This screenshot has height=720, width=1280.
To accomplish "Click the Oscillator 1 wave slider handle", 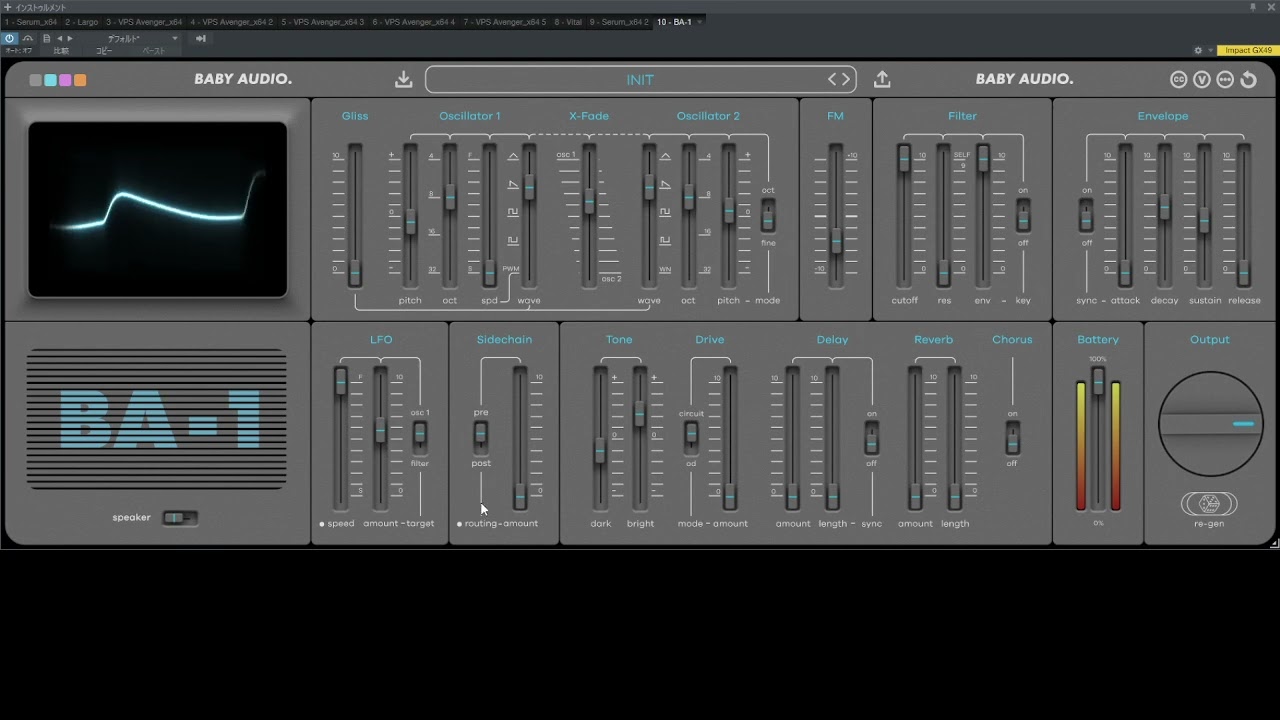I will 529,187.
